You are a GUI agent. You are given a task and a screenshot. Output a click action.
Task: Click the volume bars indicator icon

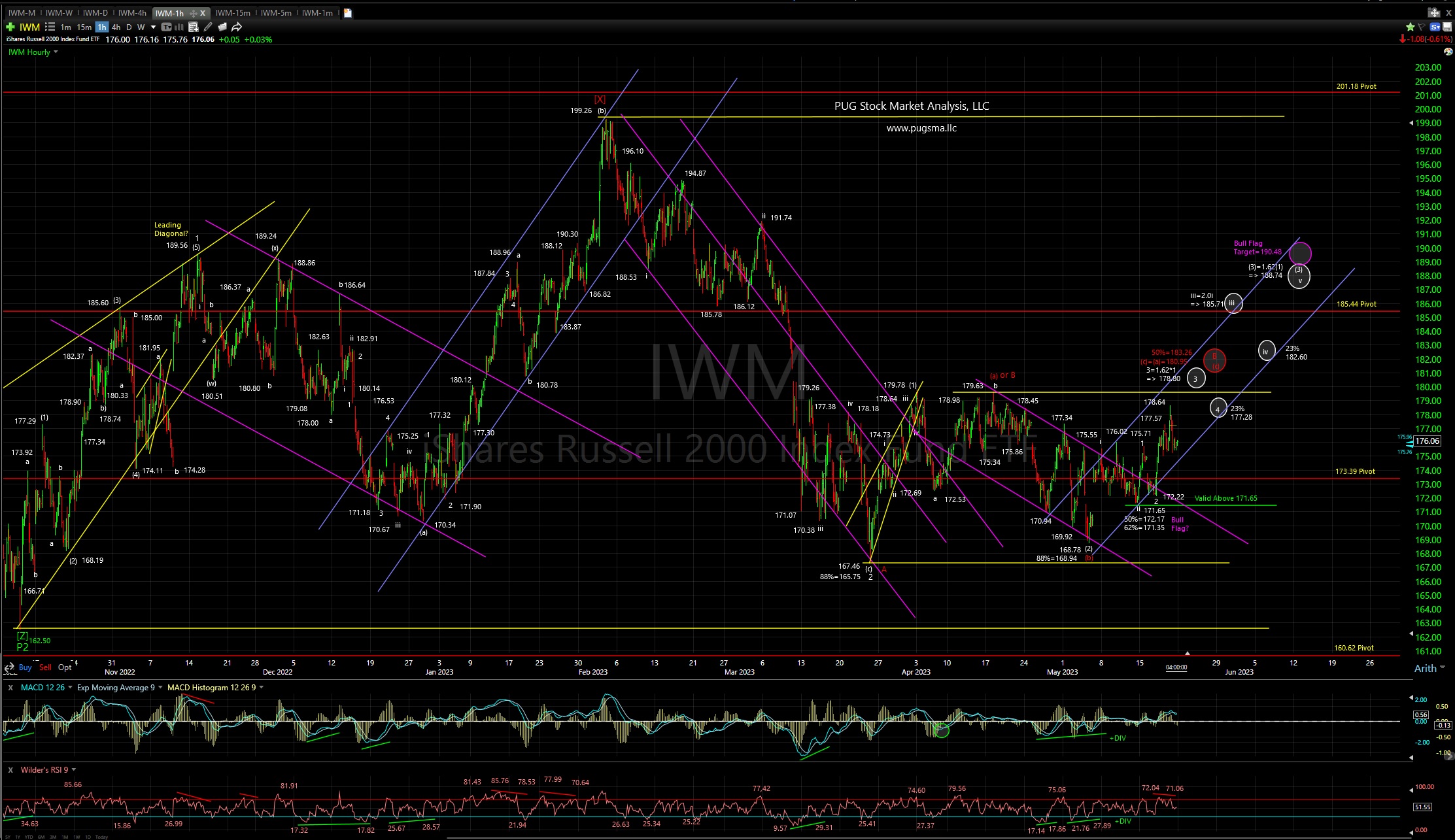[179, 27]
